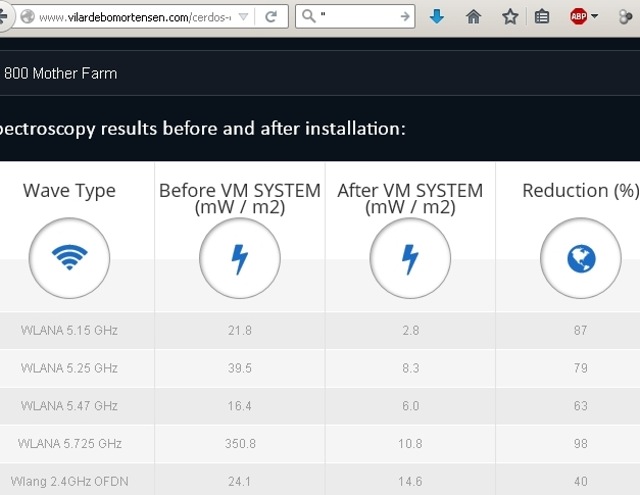Click the reduction value '87'

tap(580, 330)
